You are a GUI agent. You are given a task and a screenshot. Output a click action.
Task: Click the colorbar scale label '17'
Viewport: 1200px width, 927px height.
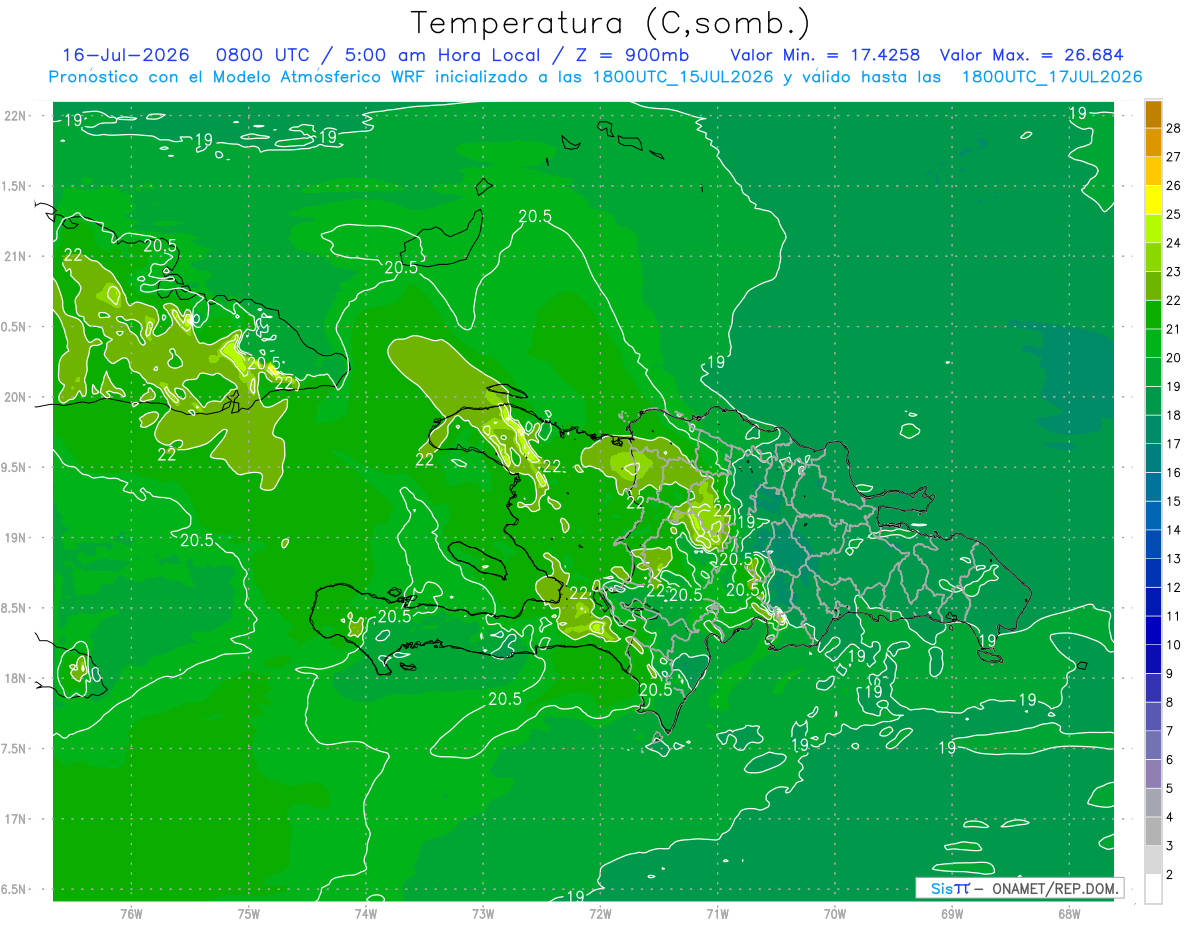(1174, 444)
